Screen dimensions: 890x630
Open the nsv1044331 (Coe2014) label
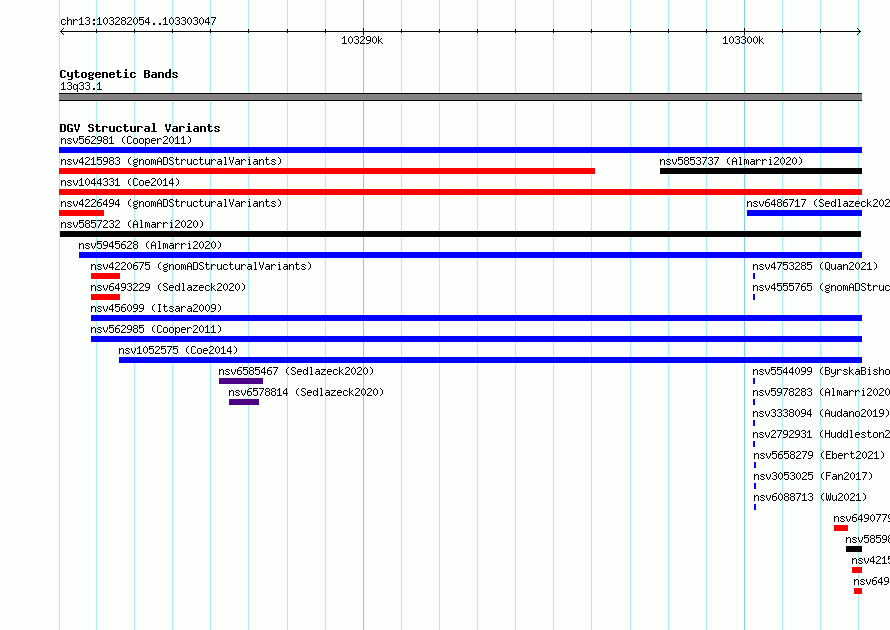(x=120, y=182)
